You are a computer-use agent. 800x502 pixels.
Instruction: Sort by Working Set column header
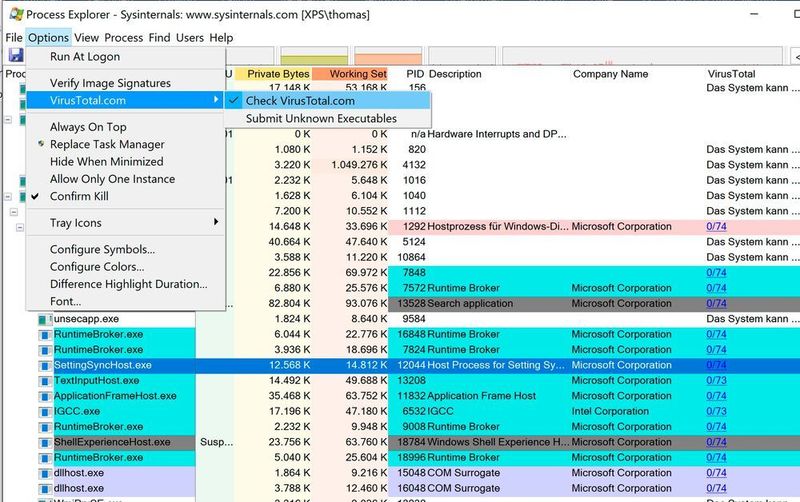coord(351,74)
